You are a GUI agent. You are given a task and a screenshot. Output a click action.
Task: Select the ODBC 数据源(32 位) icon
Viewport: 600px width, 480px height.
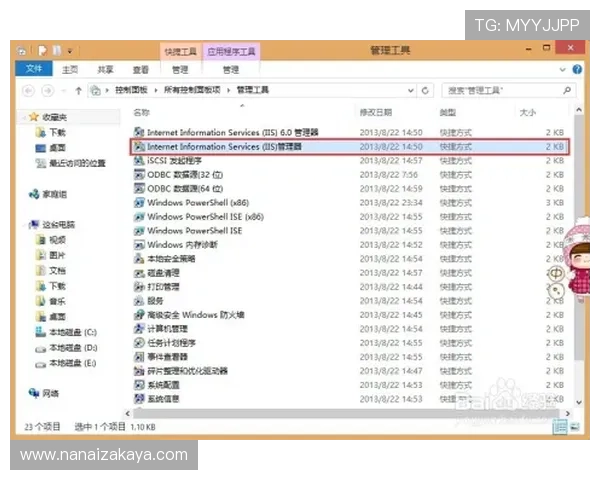click(x=139, y=175)
